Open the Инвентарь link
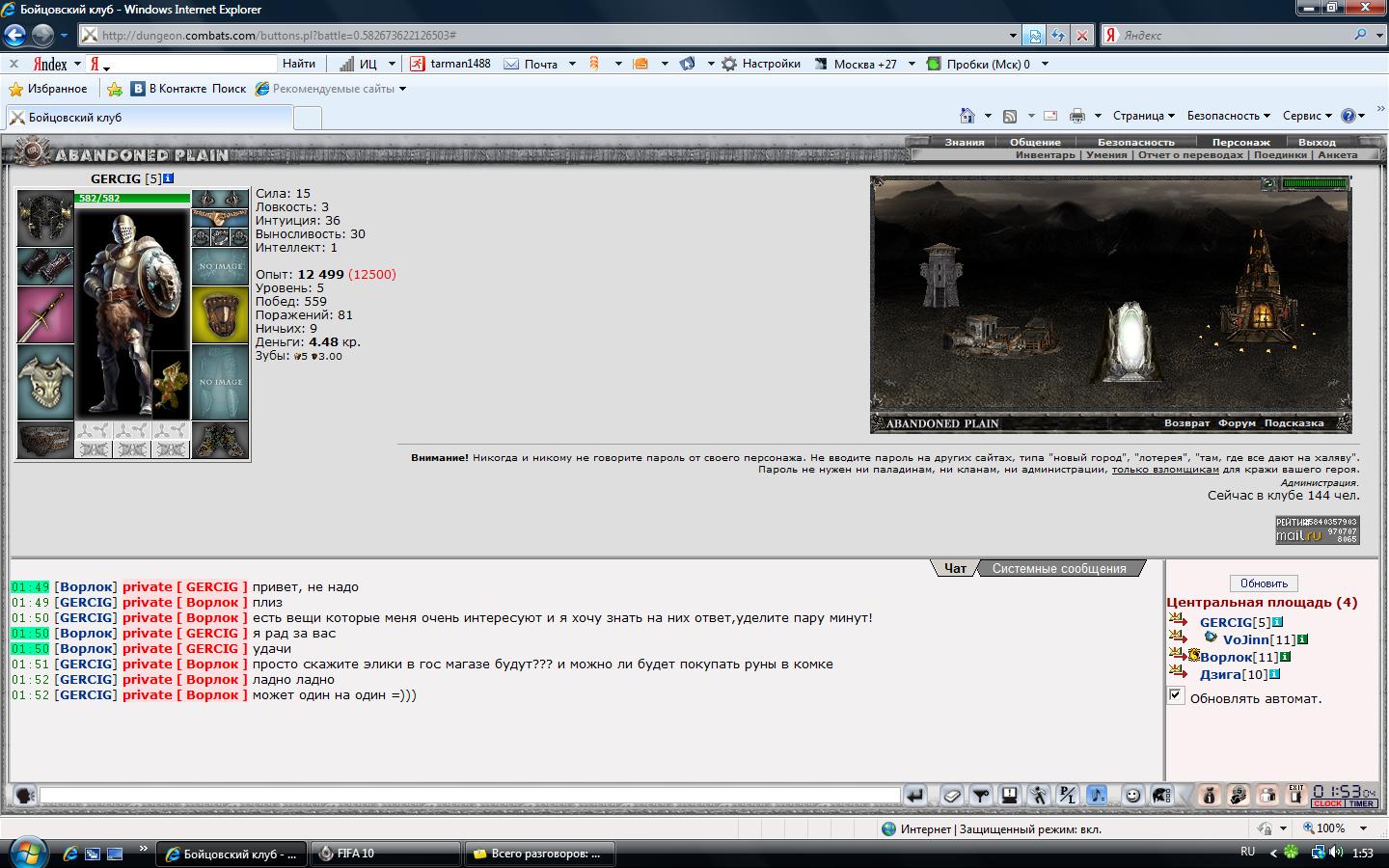Image resolution: width=1389 pixels, height=868 pixels. pos(1045,154)
